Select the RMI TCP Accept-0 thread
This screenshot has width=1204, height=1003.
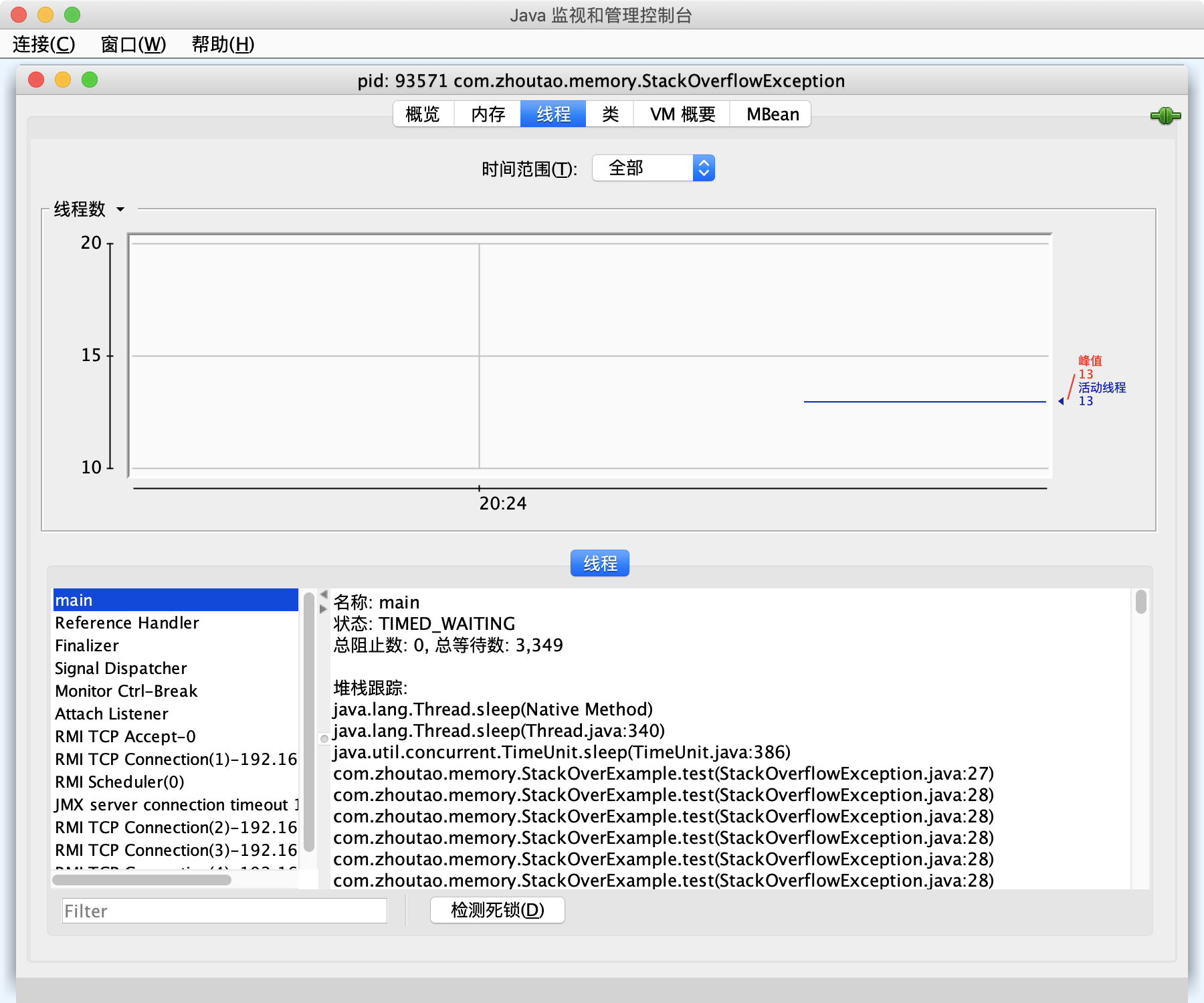[x=175, y=736]
